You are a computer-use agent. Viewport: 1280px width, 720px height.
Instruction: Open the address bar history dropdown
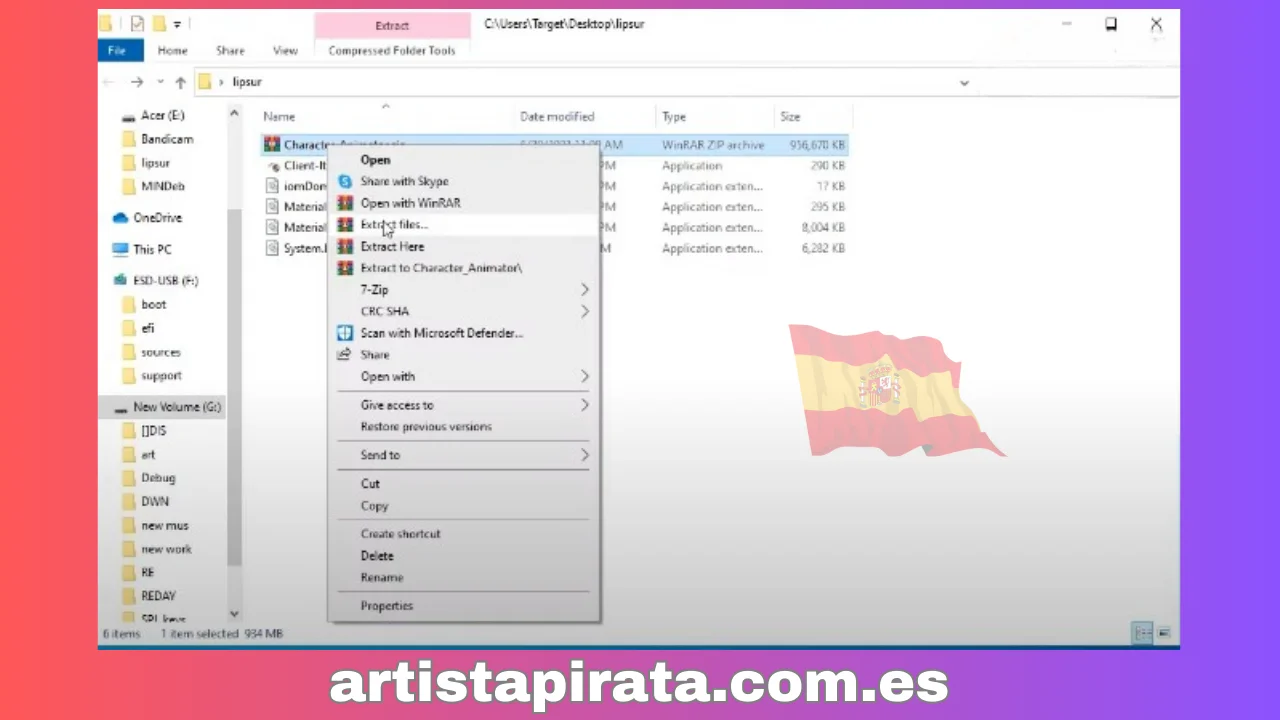click(x=964, y=83)
